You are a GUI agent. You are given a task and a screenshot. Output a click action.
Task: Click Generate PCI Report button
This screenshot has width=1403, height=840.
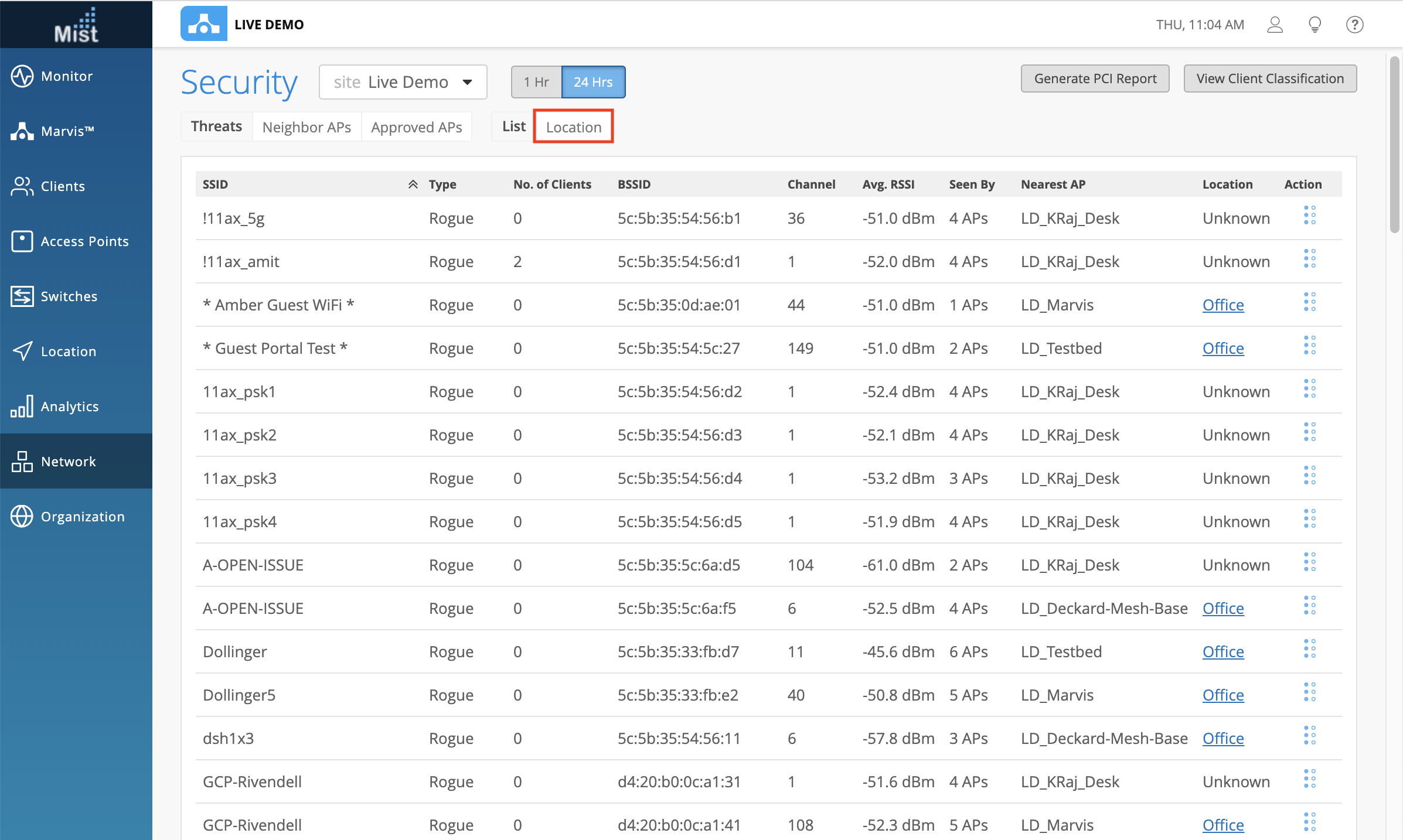[x=1095, y=78]
